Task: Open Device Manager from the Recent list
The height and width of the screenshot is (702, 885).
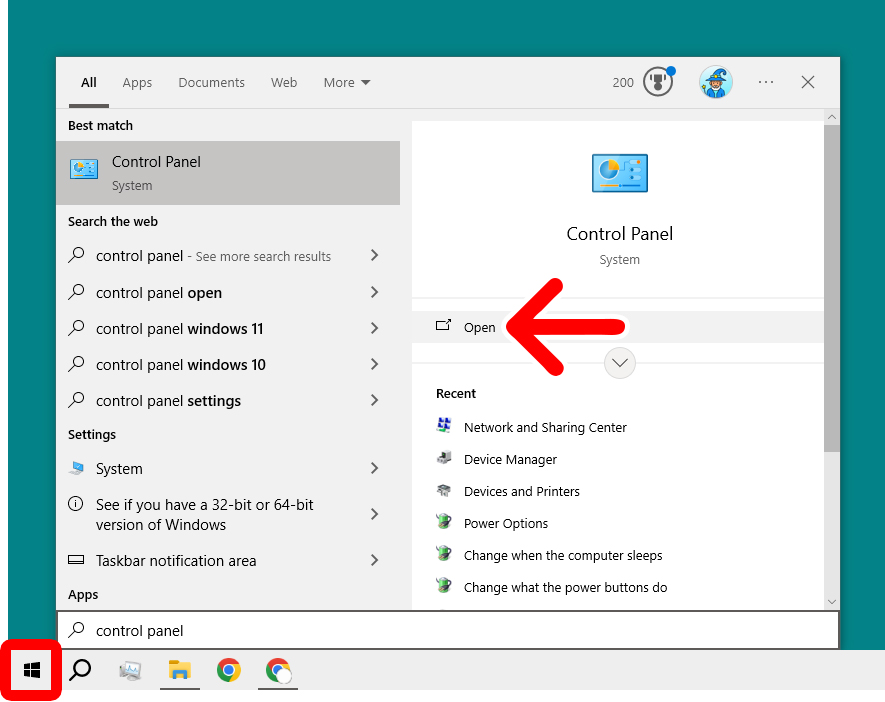Action: pos(510,460)
